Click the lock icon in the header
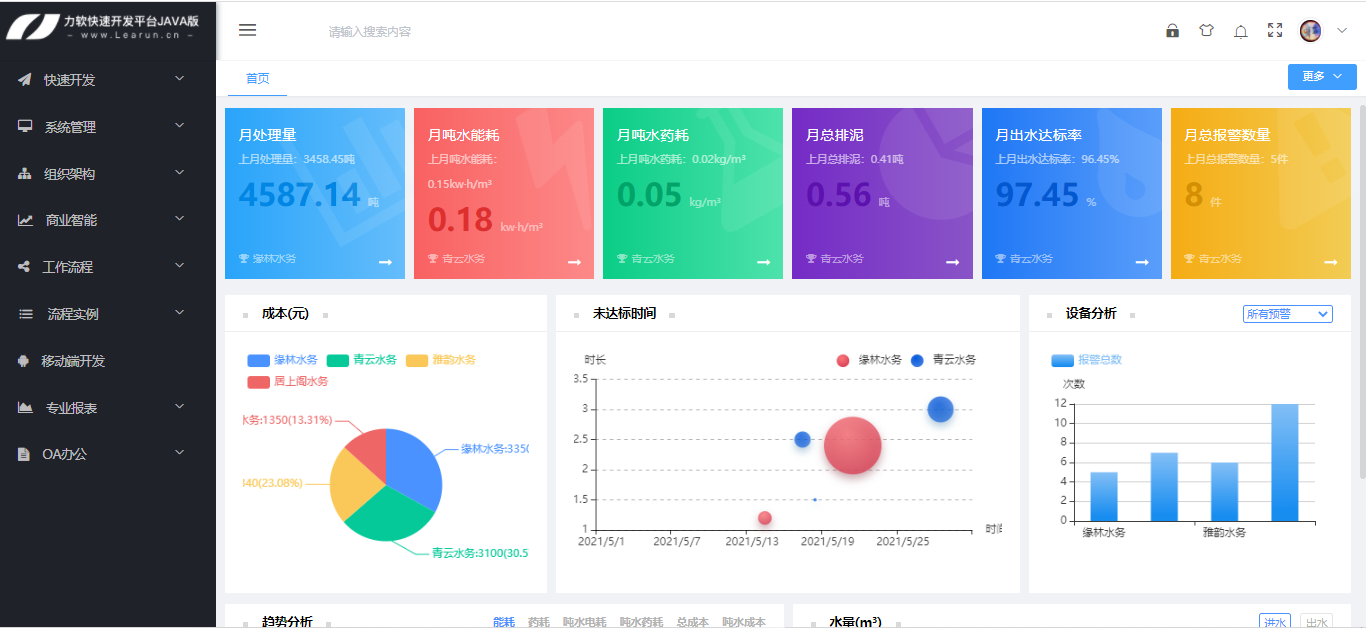The width and height of the screenshot is (1366, 628). coord(1171,31)
